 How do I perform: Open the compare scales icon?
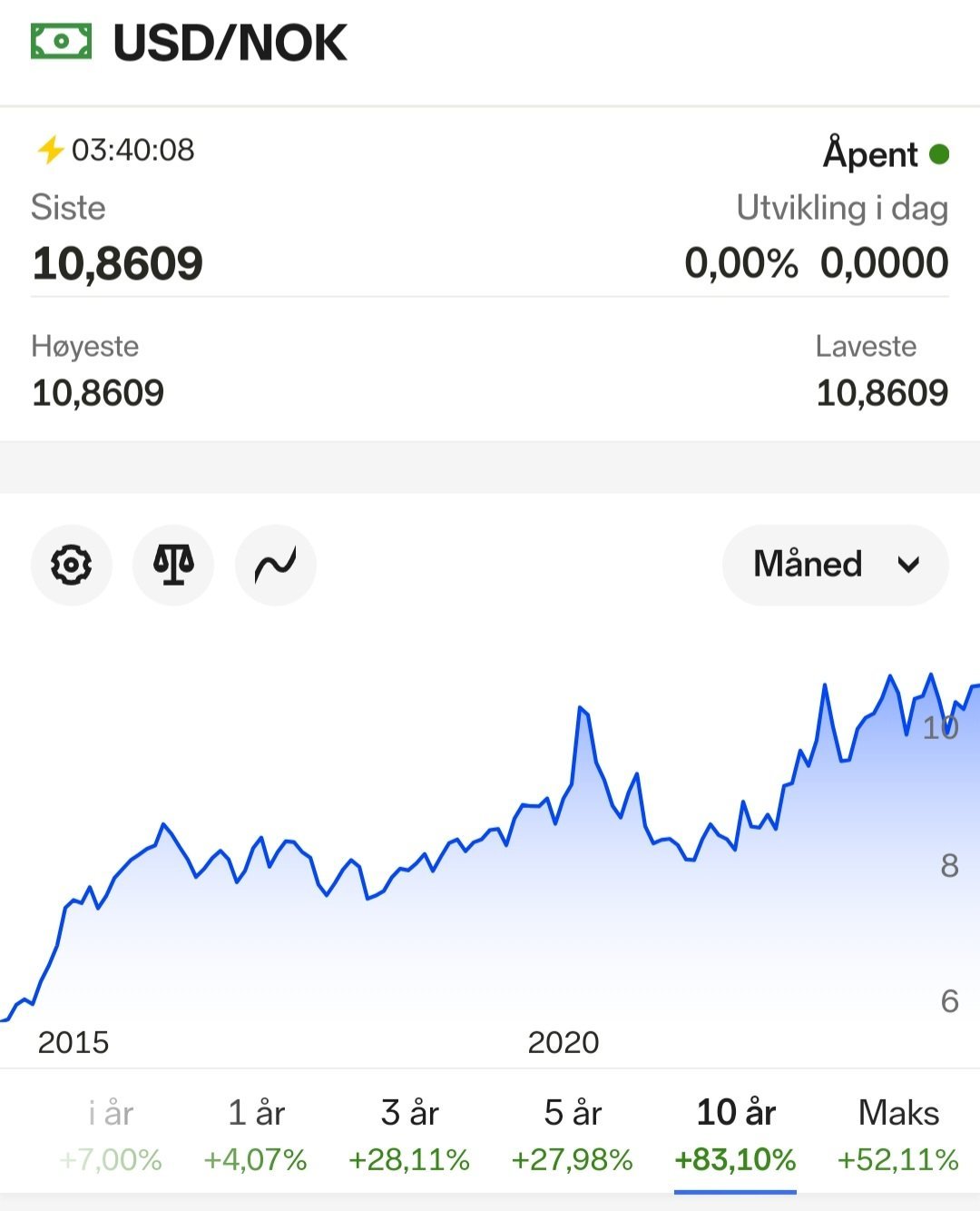point(173,565)
